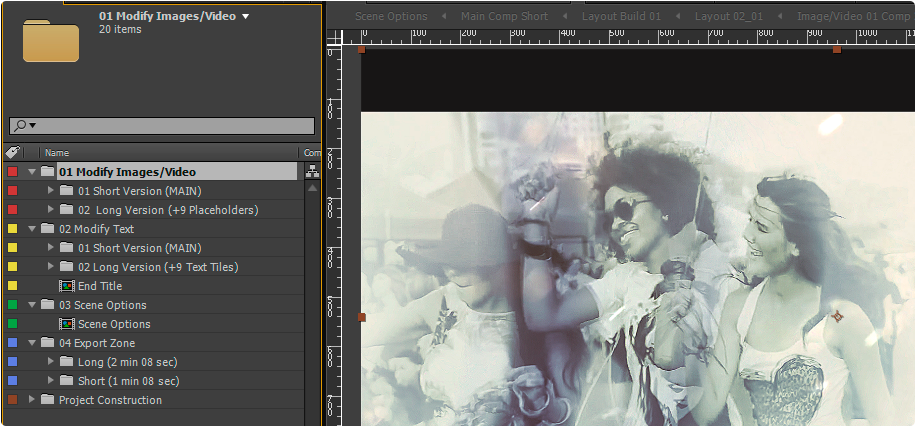
Task: Click the End Title composition icon
Action: 67,286
